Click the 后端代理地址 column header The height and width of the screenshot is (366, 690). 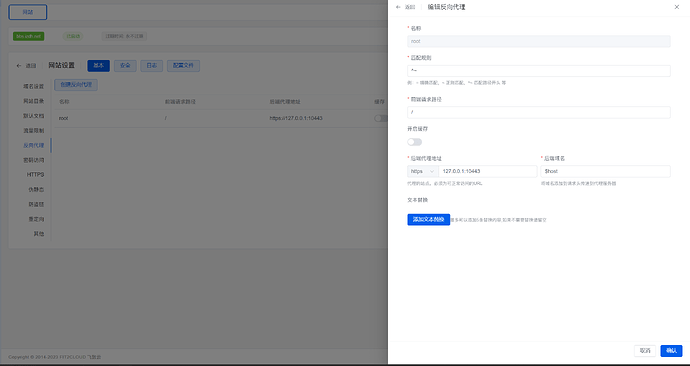click(285, 102)
